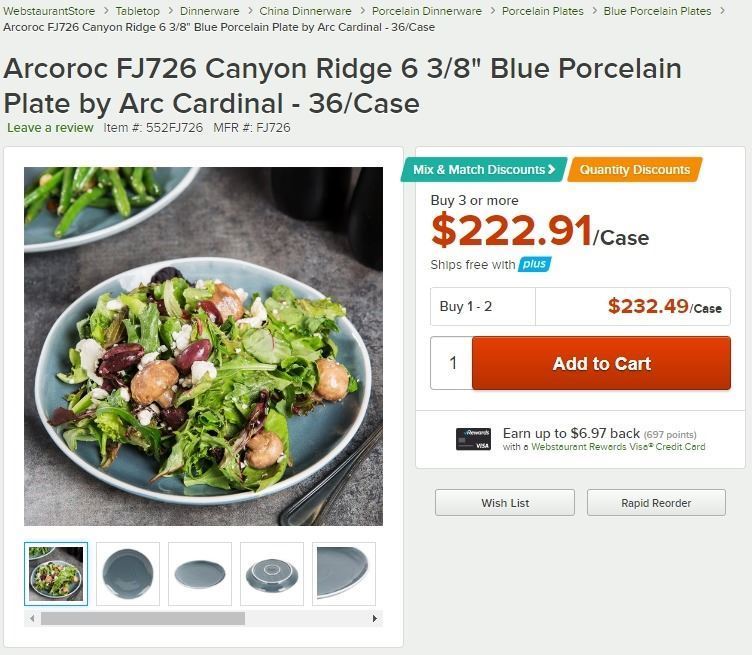Click the Rewards Visa card icon
Screen dimensions: 752x655
tap(473, 439)
